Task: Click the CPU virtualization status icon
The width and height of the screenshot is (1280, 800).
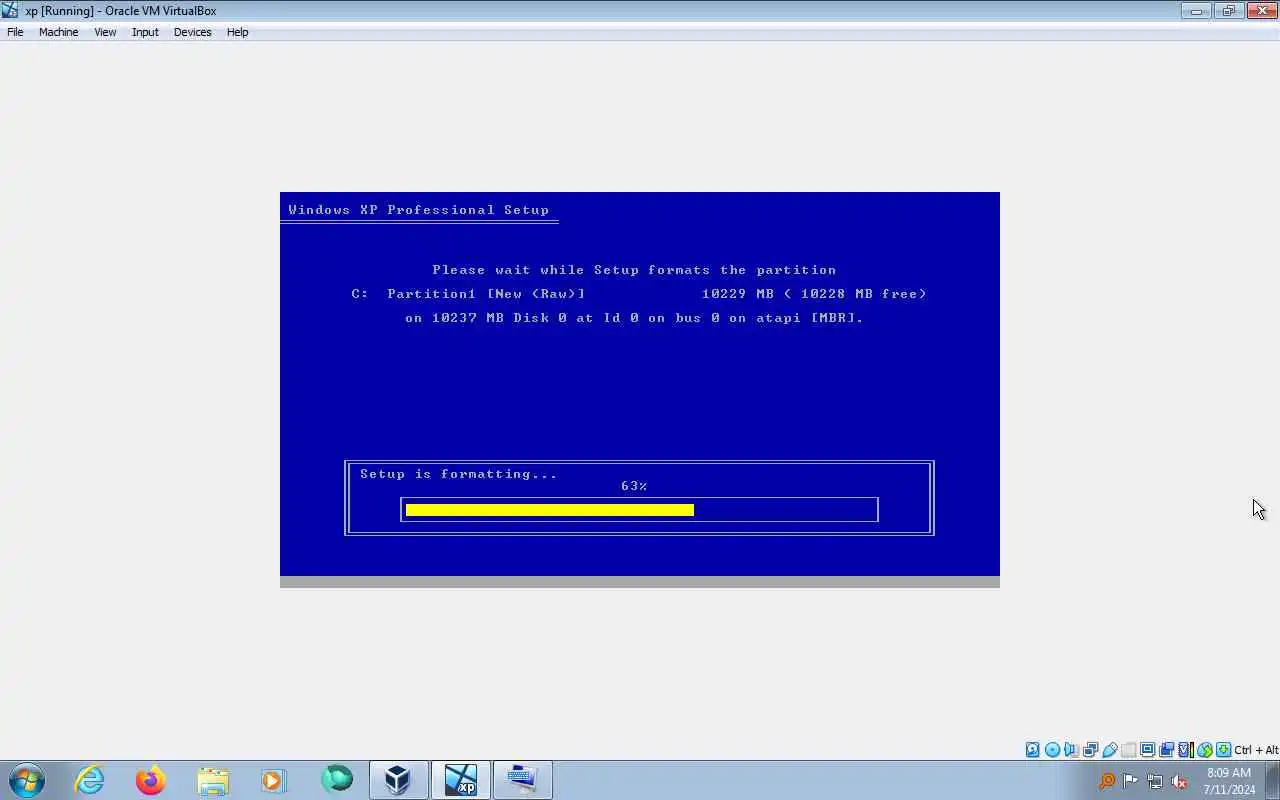Action: (1185, 750)
